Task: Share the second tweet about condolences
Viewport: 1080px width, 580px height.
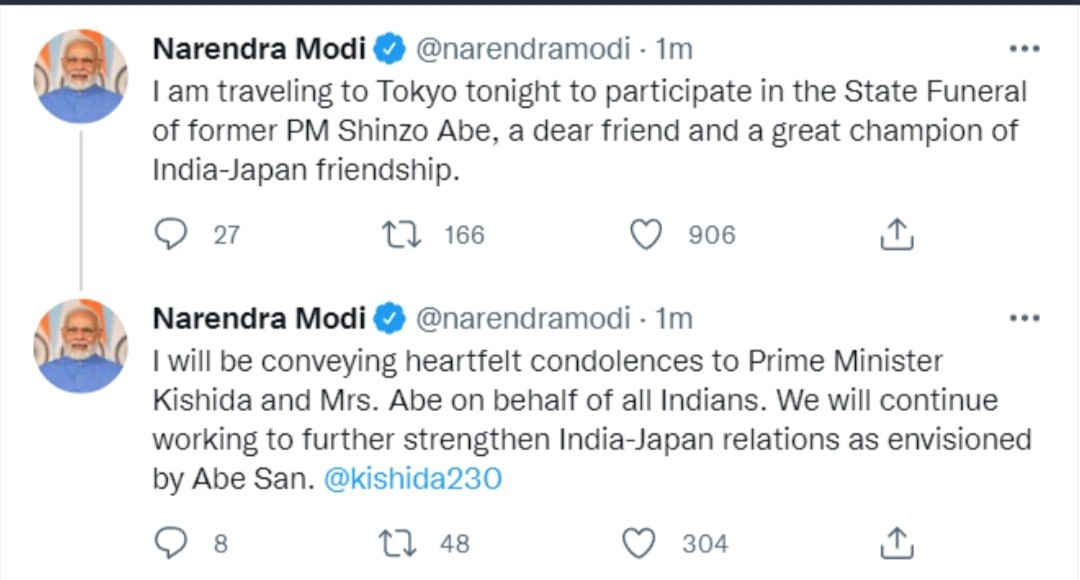Action: tap(896, 543)
